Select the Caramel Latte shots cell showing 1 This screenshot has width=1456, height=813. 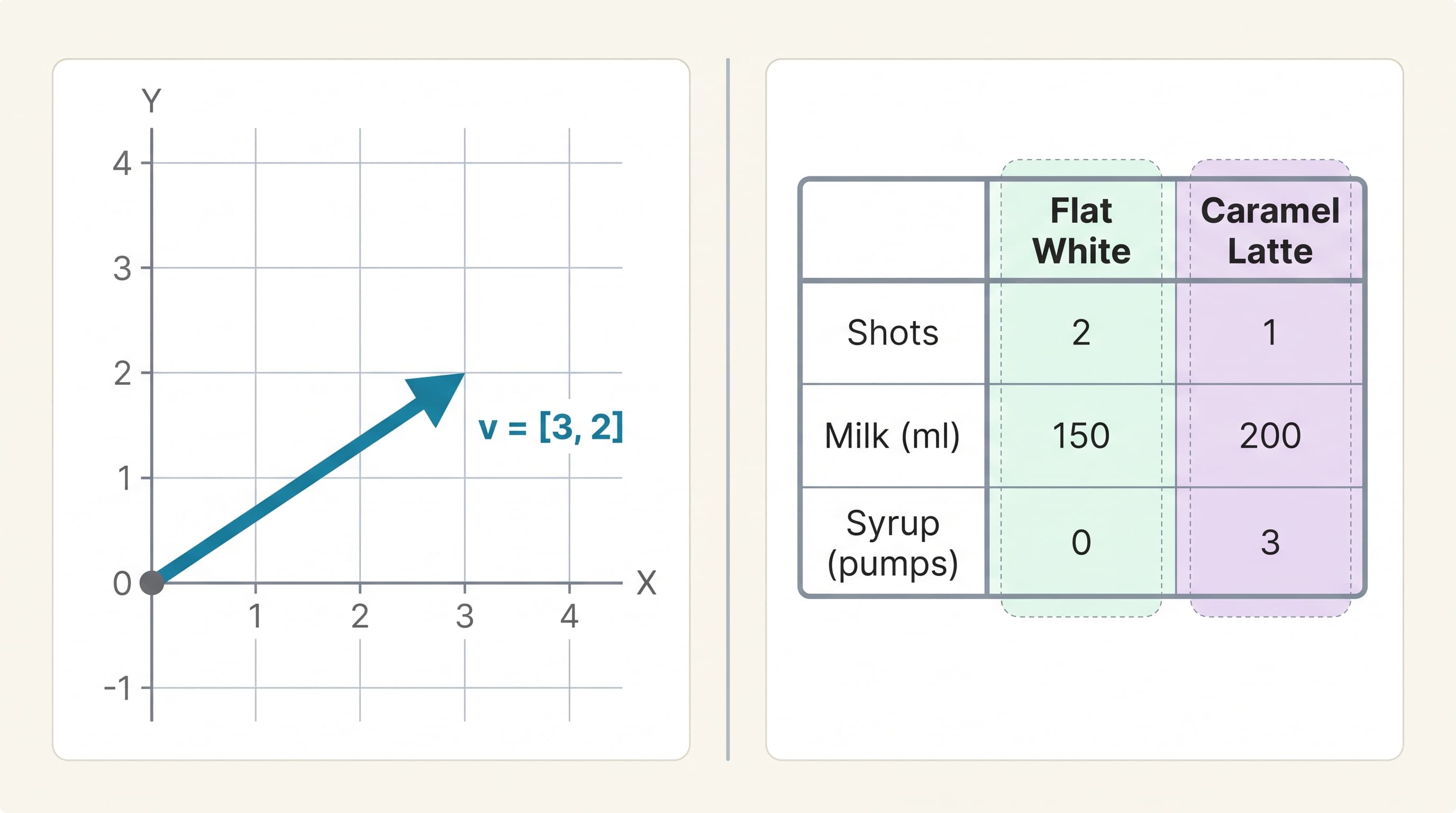1269,332
